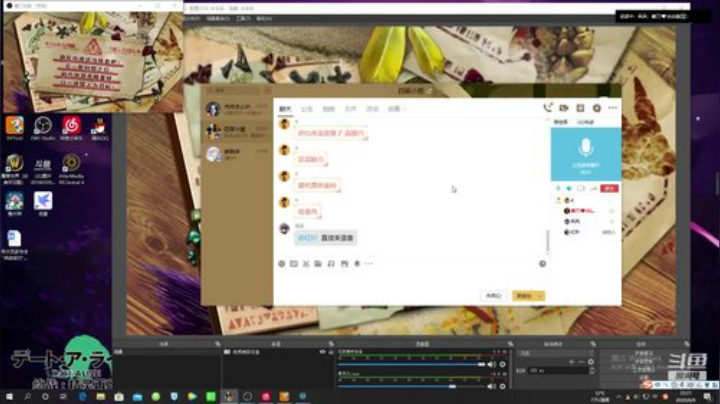Image resolution: width=720 pixels, height=404 pixels.
Task: Open the QQ penguin desktop shortcut
Action: pos(99,129)
